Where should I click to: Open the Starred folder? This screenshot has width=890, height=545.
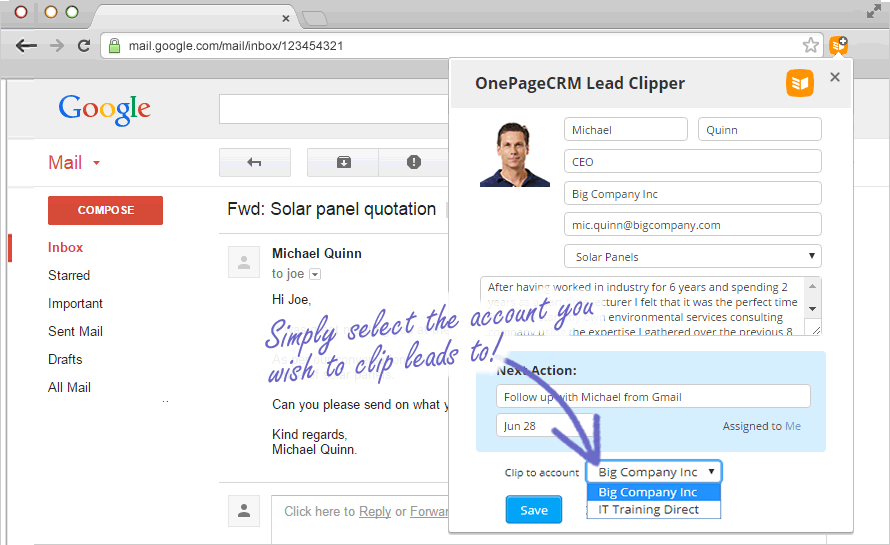click(x=69, y=275)
